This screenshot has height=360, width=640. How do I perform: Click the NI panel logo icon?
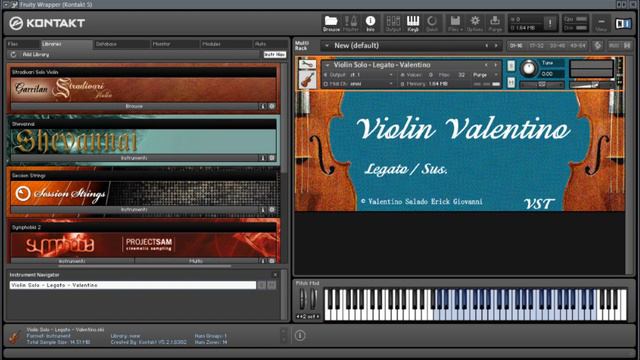(x=623, y=24)
